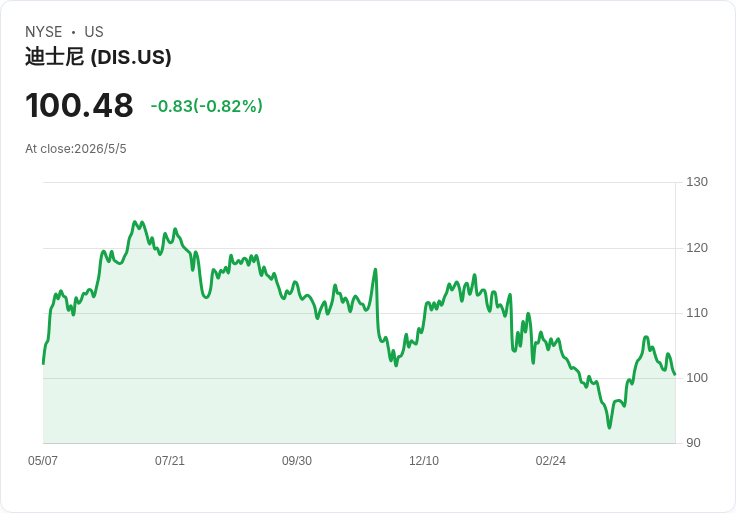This screenshot has width=736, height=513.
Task: Click the 110 price axis label
Action: [x=697, y=313]
